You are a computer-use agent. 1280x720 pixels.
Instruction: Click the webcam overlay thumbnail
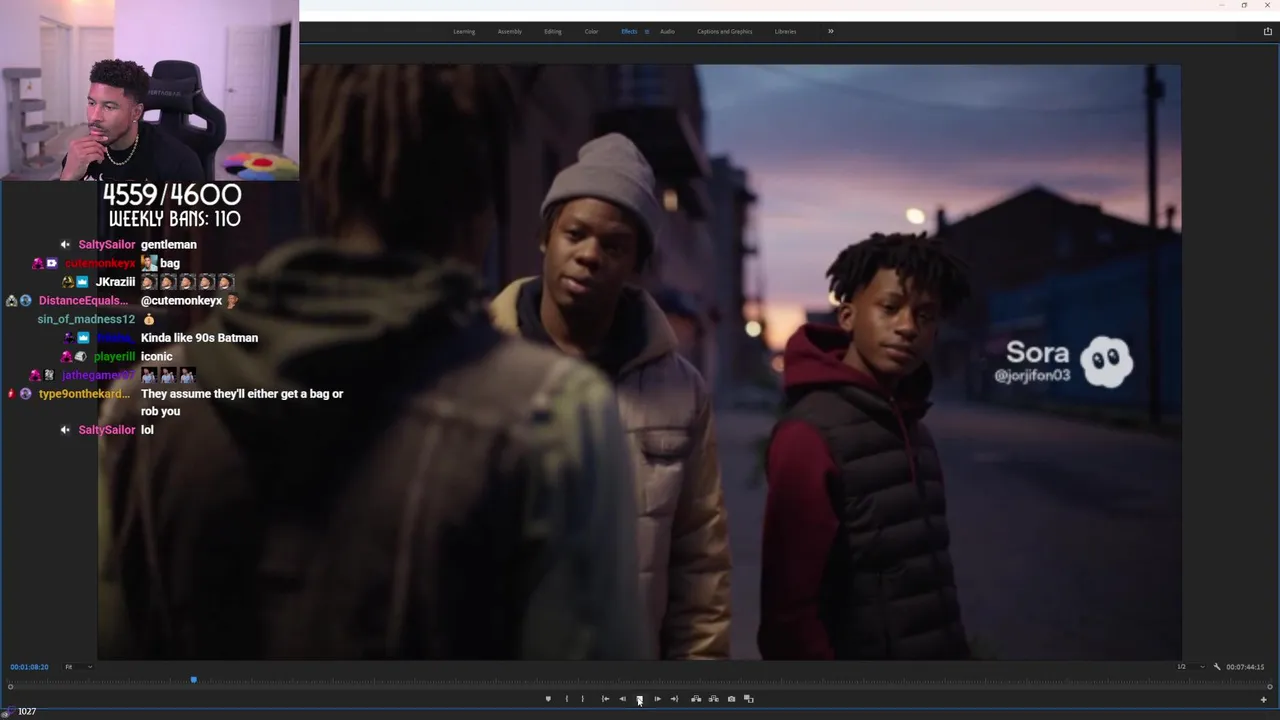pos(149,90)
